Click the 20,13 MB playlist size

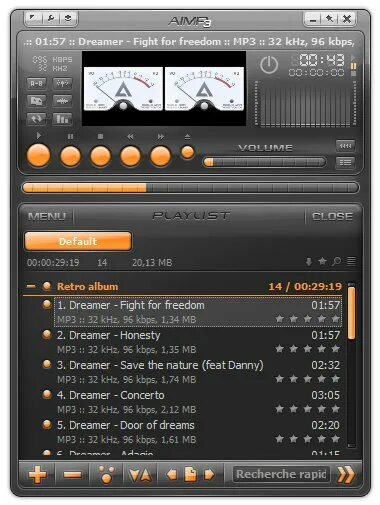tap(152, 263)
